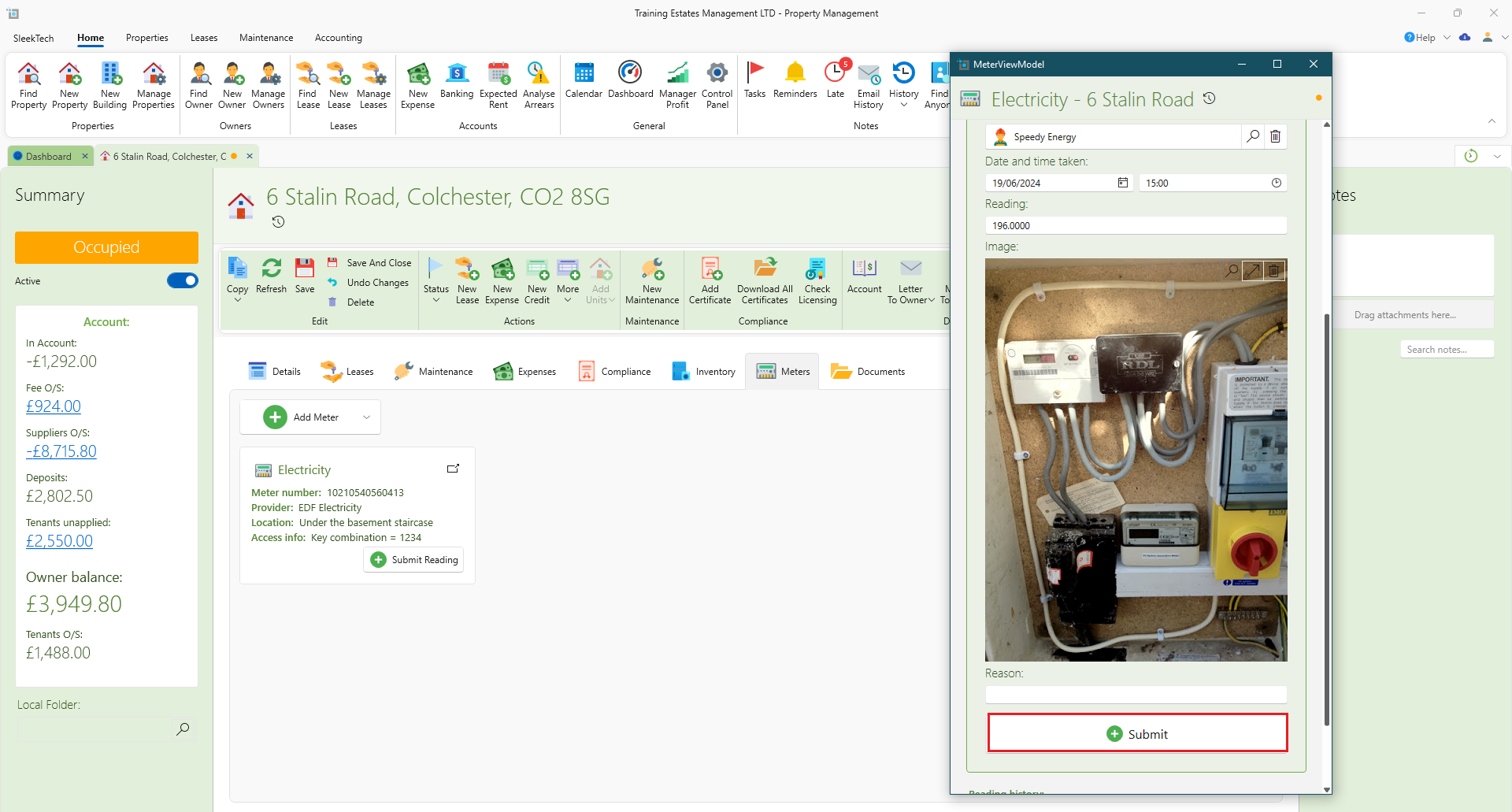Click Refresh in property toolbar
The height and width of the screenshot is (812, 1512).
pyautogui.click(x=272, y=276)
